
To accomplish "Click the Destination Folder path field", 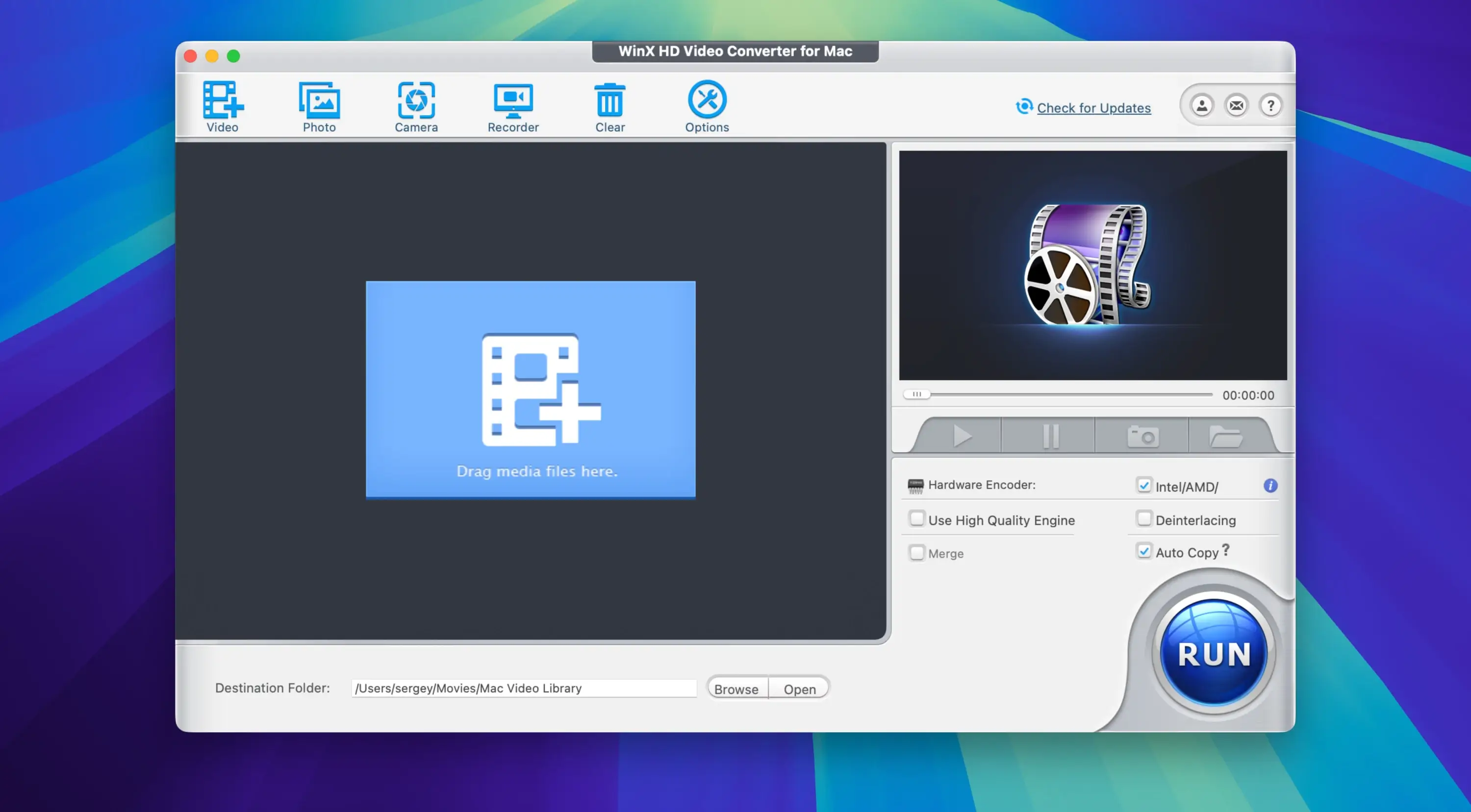I will pos(524,688).
